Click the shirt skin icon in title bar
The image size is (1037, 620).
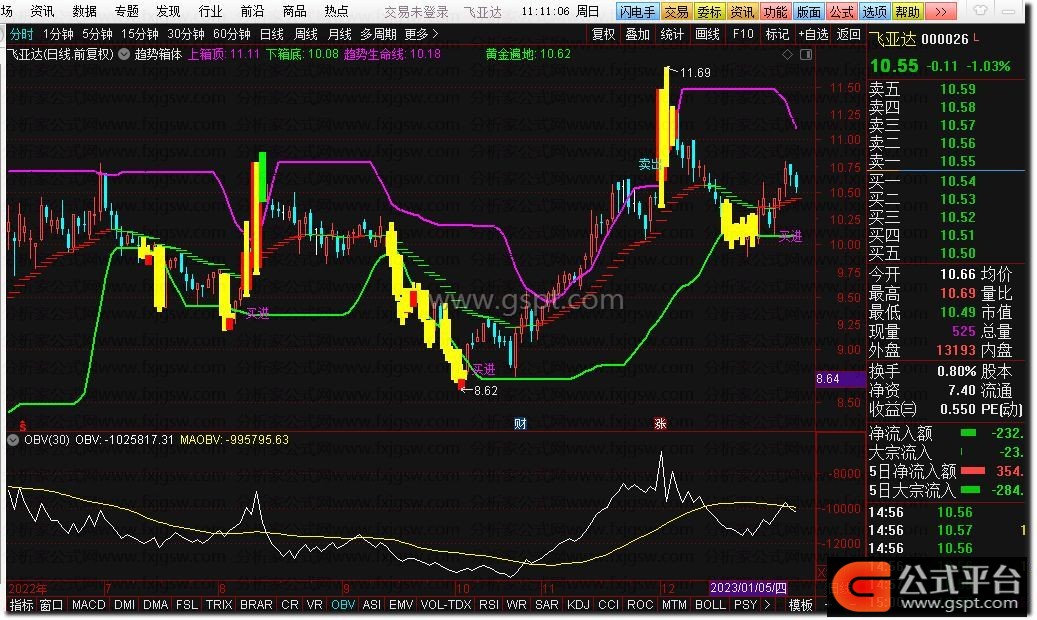click(981, 11)
